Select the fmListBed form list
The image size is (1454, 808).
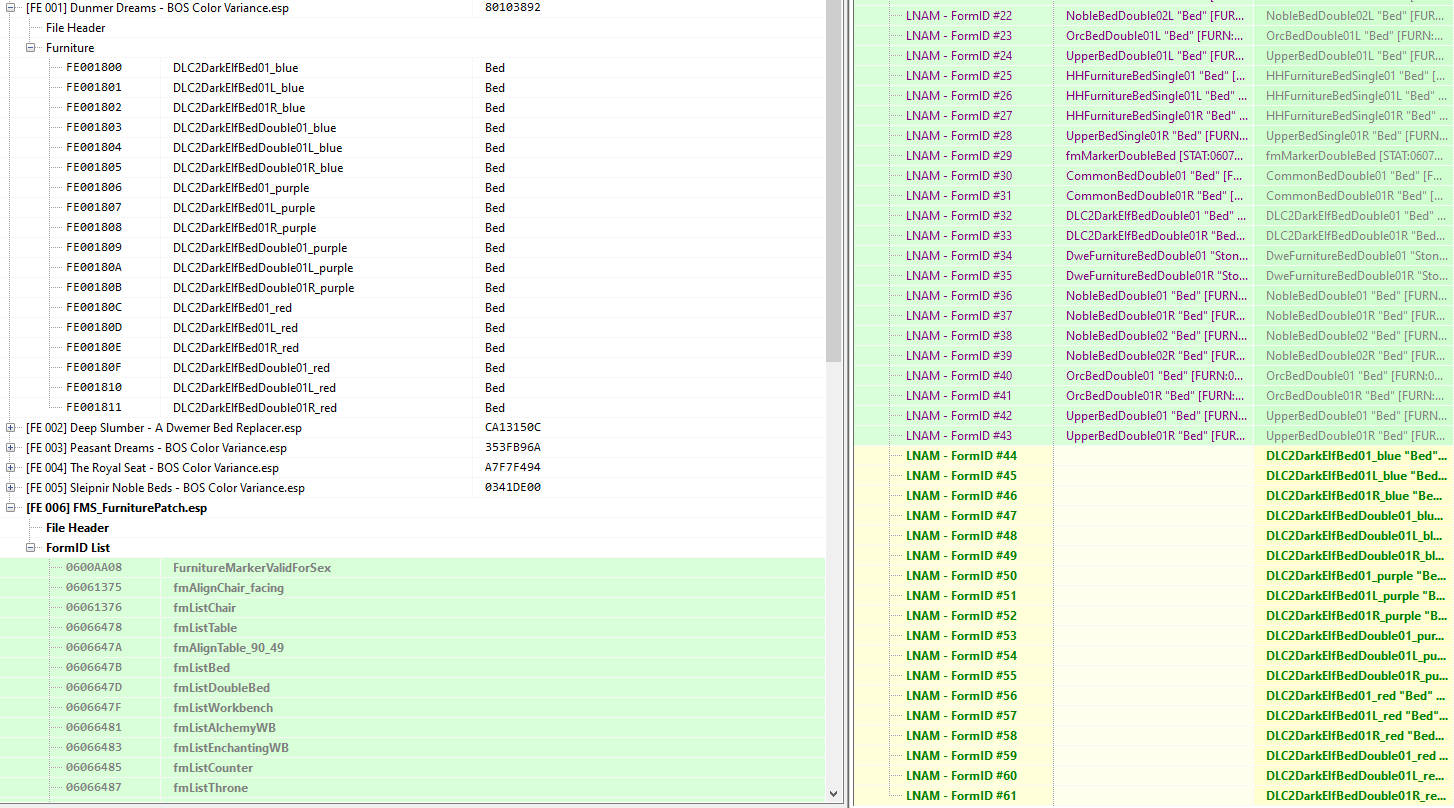click(x=413, y=668)
